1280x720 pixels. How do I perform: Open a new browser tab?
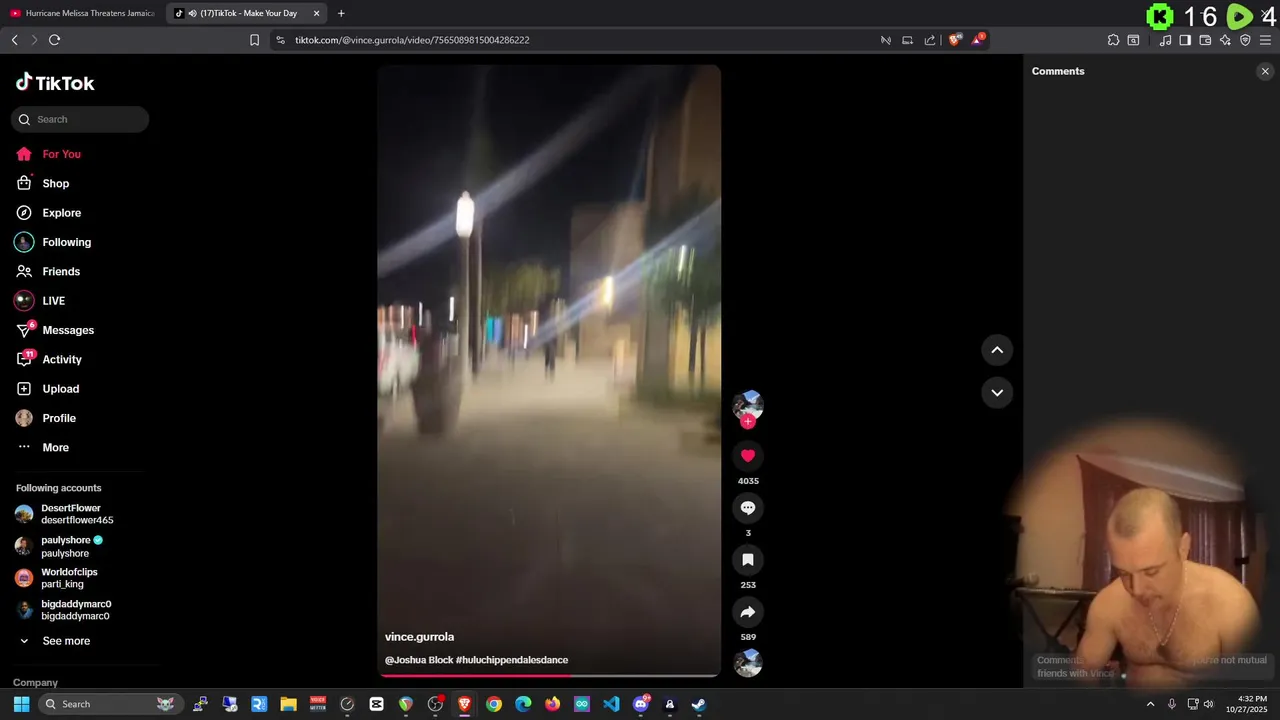(341, 13)
